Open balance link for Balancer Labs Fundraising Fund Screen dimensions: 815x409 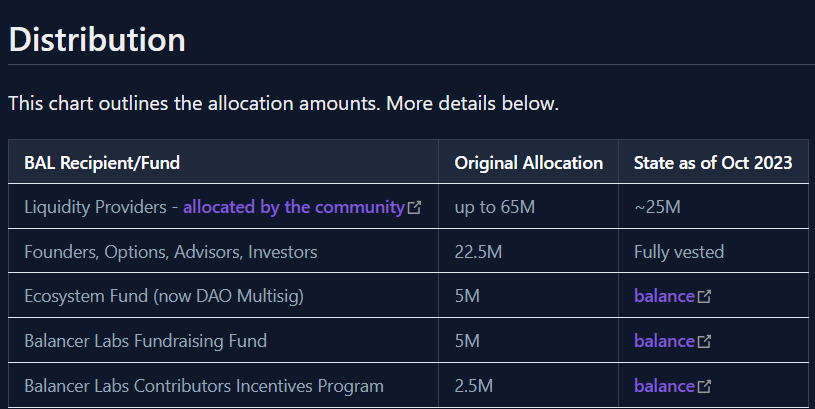click(x=663, y=341)
